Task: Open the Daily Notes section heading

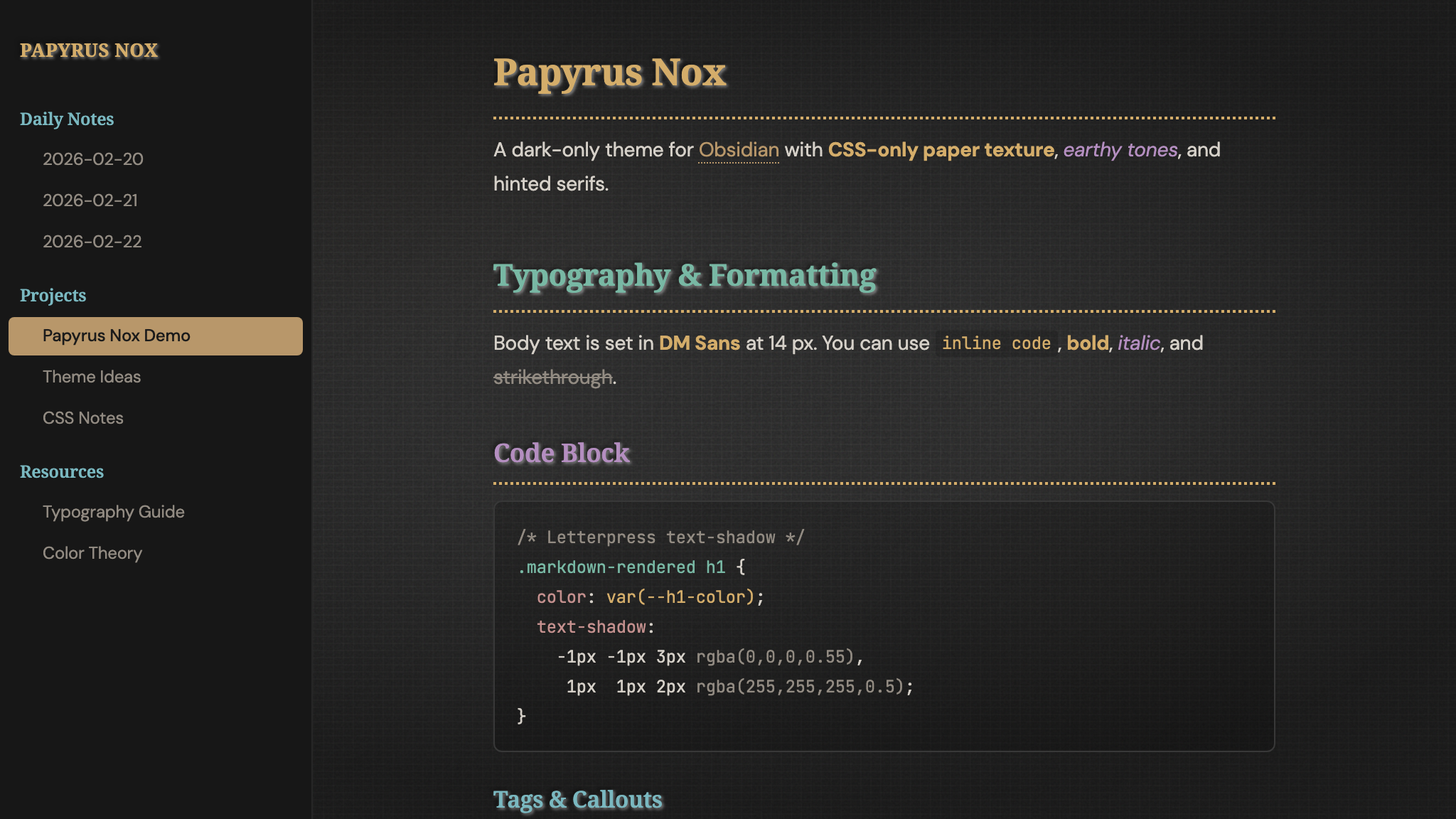Action: pyautogui.click(x=67, y=119)
